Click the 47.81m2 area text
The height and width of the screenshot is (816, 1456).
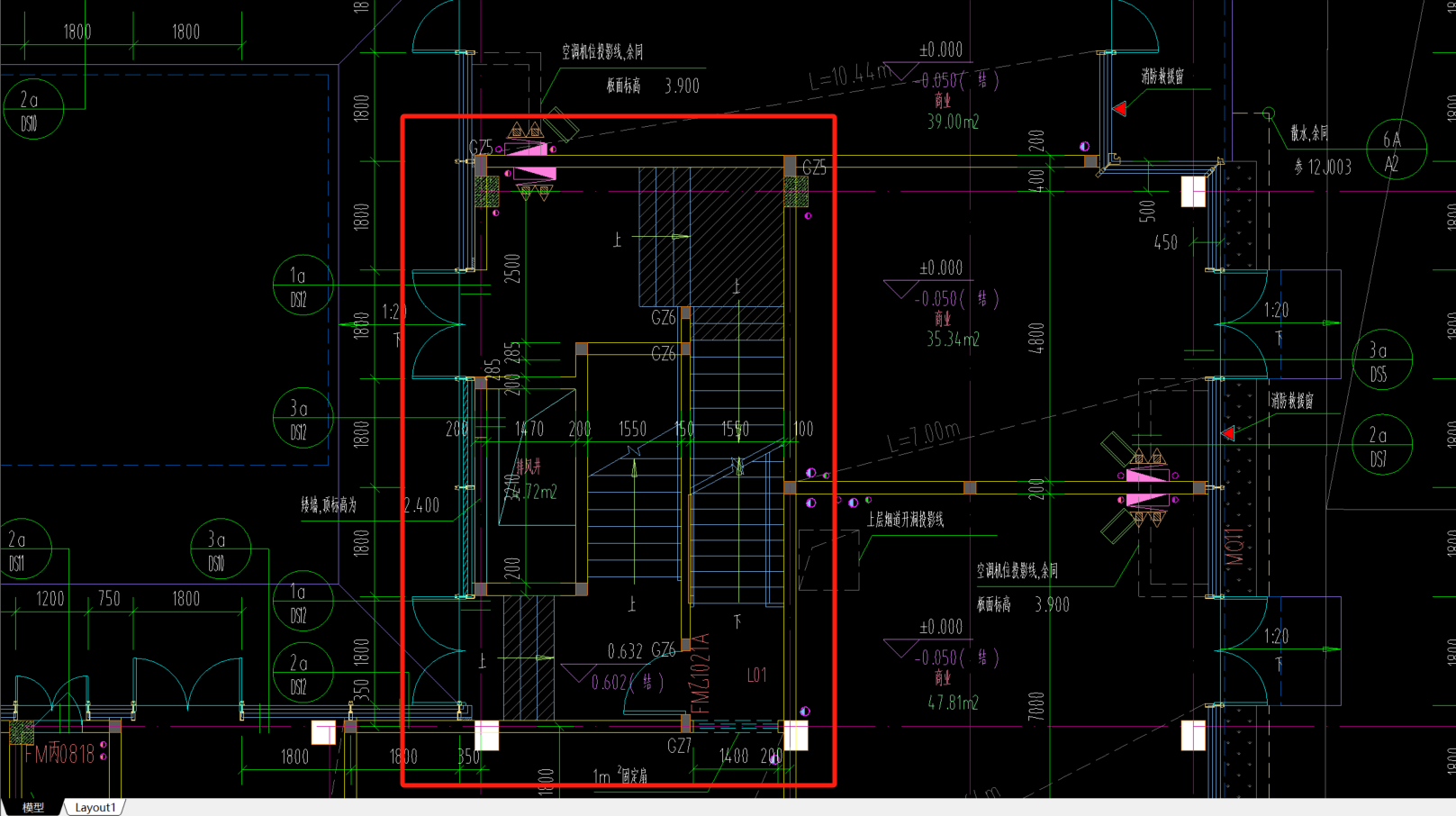(953, 703)
